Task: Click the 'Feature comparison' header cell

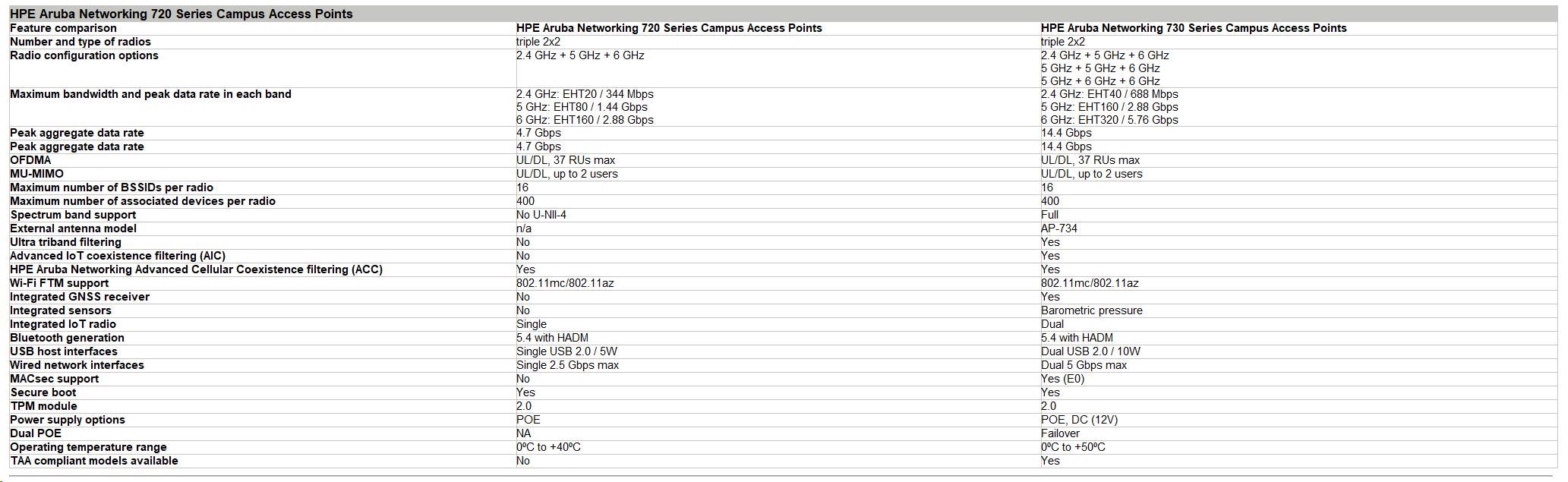Action: pyautogui.click(x=63, y=28)
